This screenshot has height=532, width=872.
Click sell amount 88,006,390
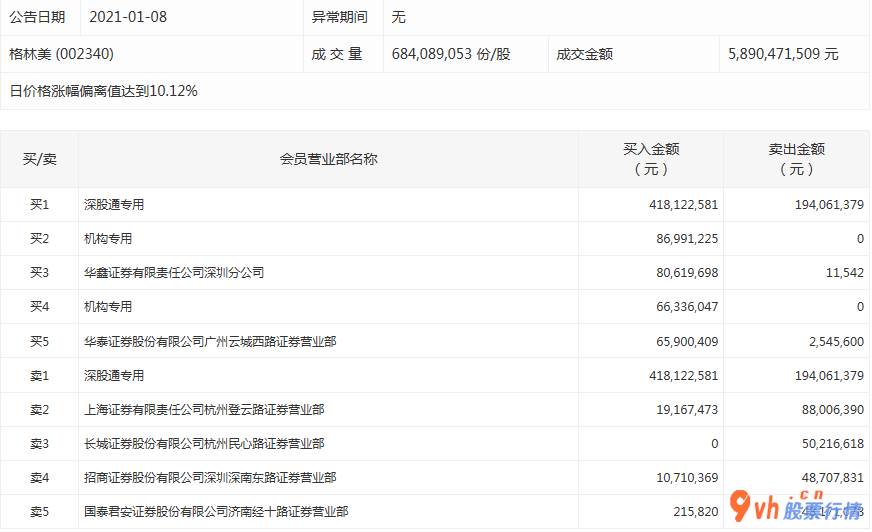pyautogui.click(x=833, y=410)
